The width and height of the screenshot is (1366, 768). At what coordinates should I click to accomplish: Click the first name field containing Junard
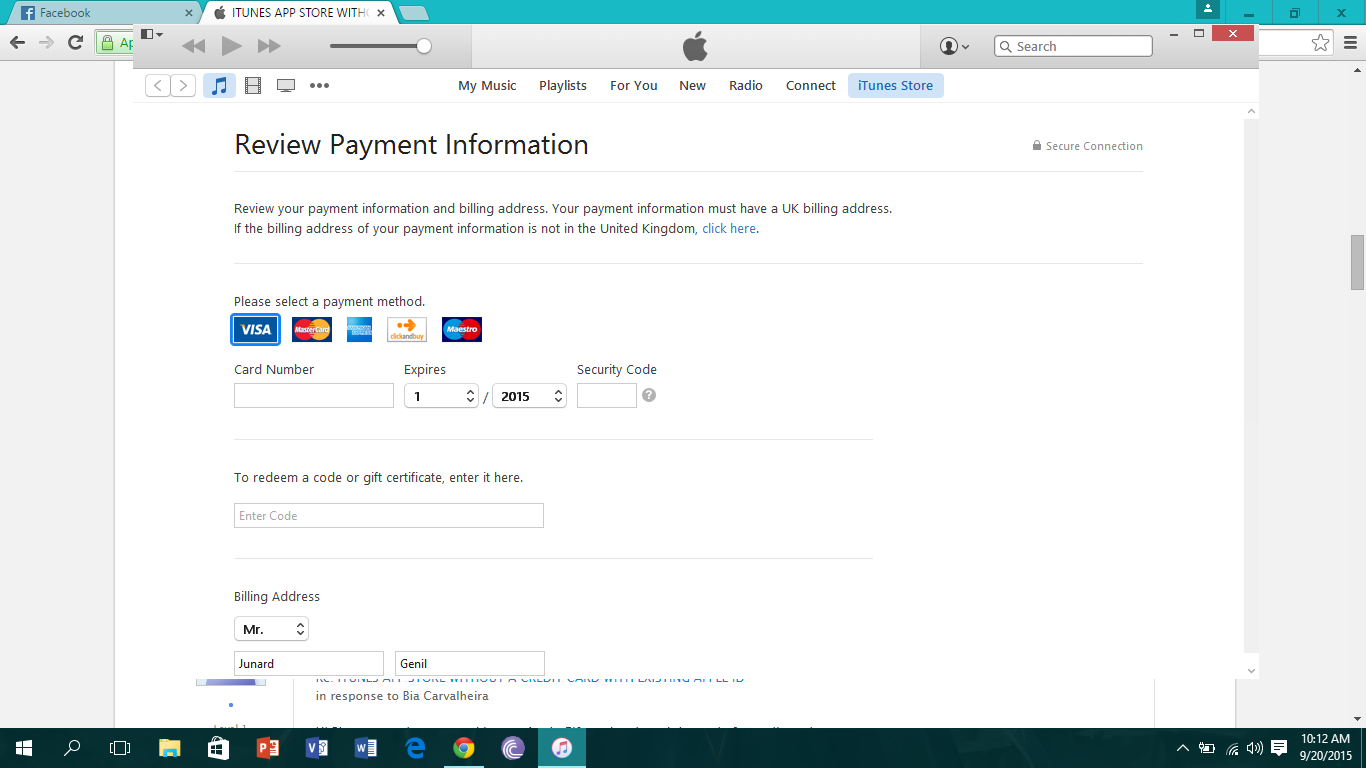[x=309, y=664]
